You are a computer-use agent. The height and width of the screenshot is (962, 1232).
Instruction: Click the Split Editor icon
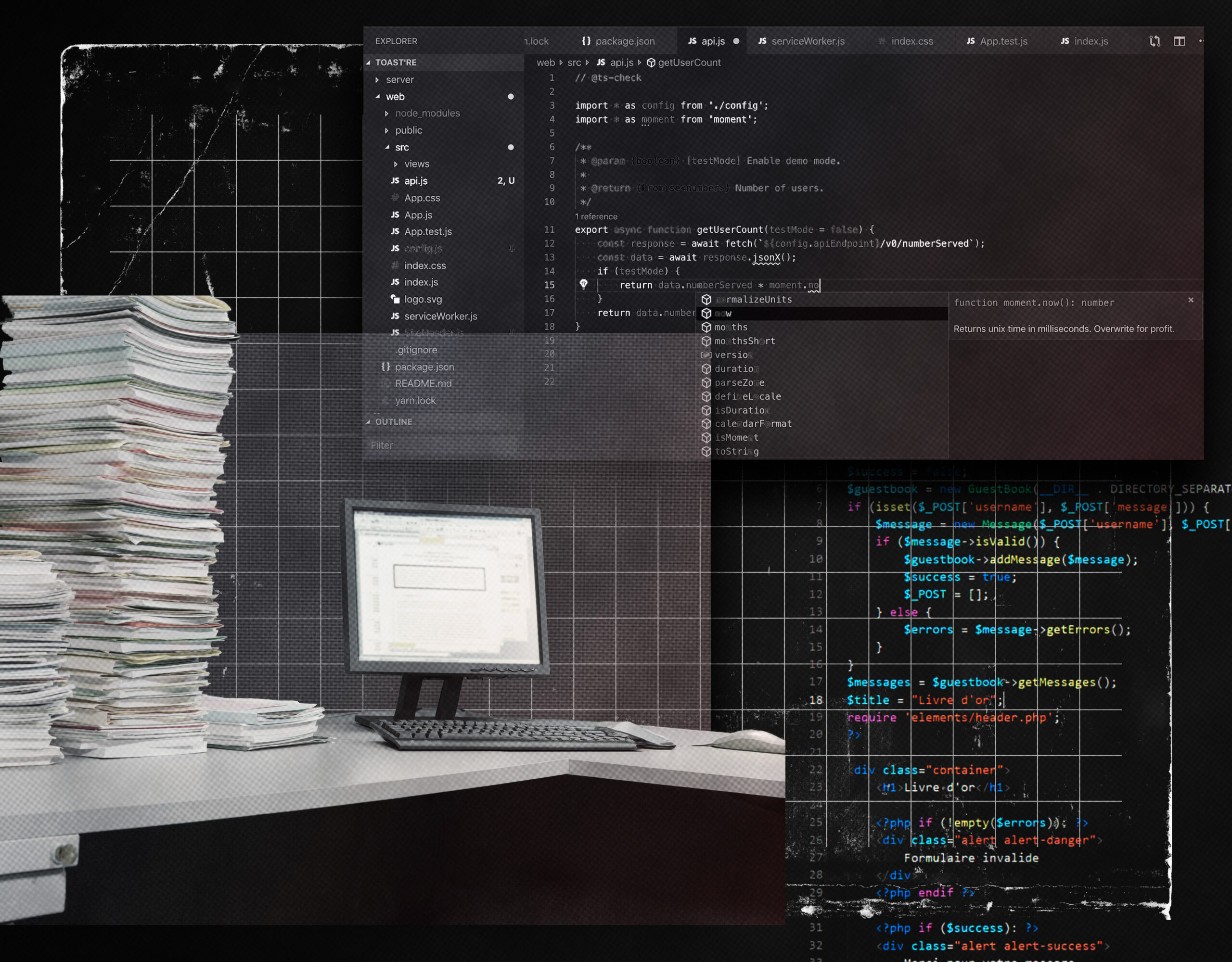(x=1179, y=41)
